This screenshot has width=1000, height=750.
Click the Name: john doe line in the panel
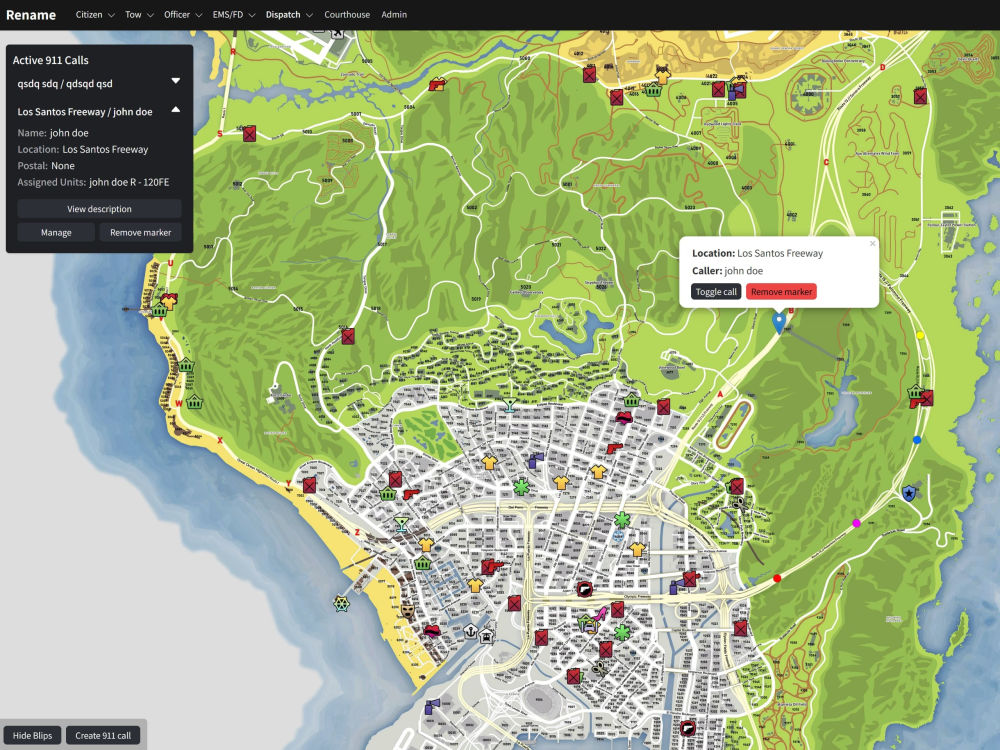coord(53,133)
